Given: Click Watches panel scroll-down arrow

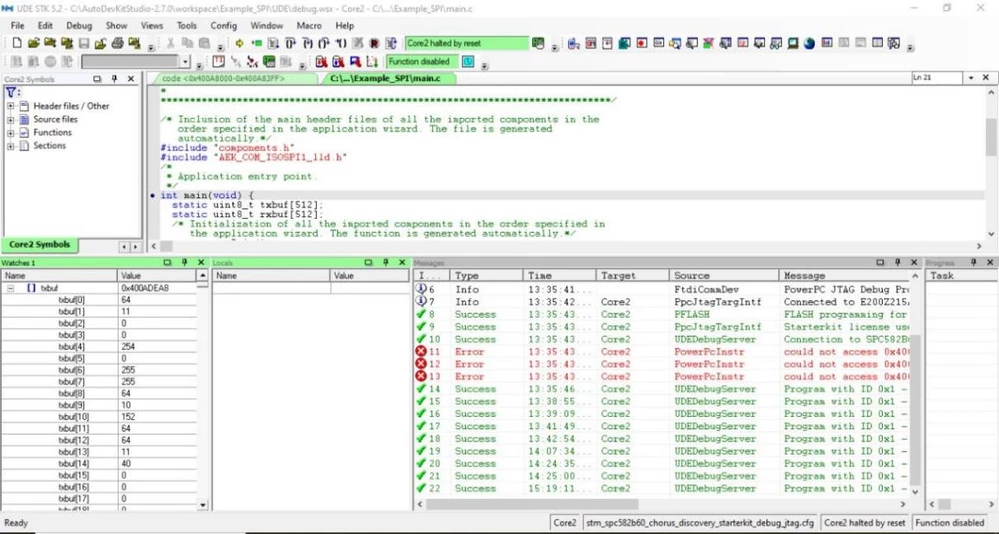Looking at the screenshot, I should (x=203, y=505).
